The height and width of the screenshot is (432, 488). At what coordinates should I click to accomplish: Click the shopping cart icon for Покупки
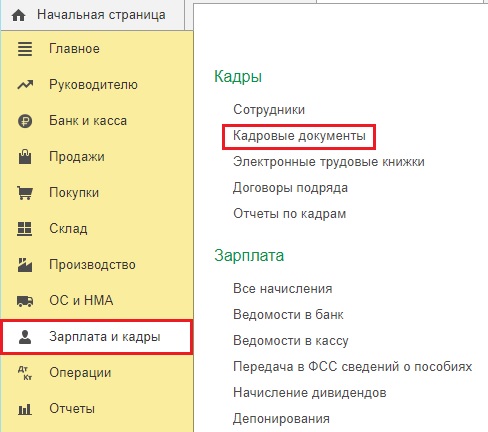[x=25, y=193]
